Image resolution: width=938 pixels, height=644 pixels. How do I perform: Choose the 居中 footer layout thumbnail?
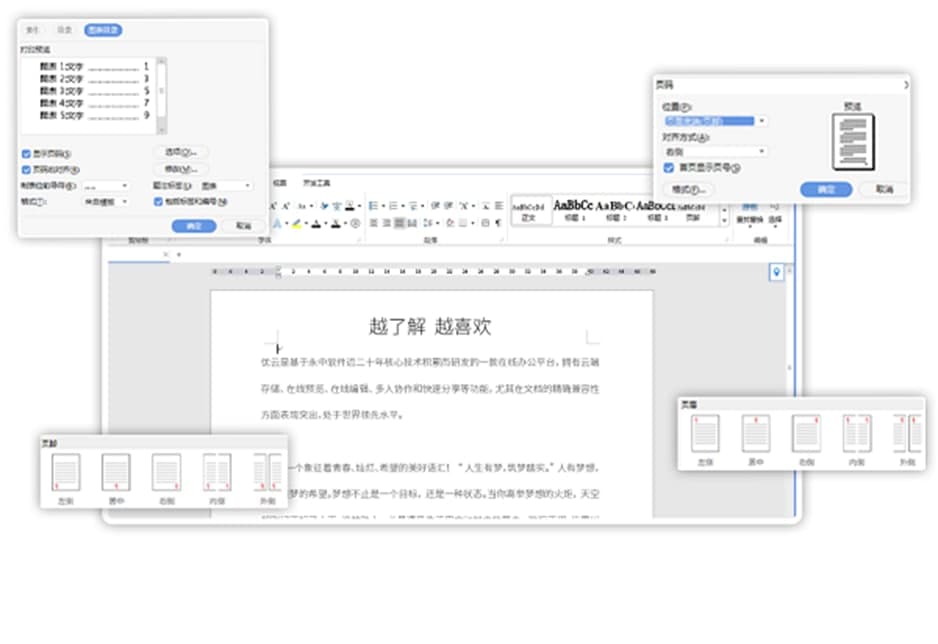115,472
